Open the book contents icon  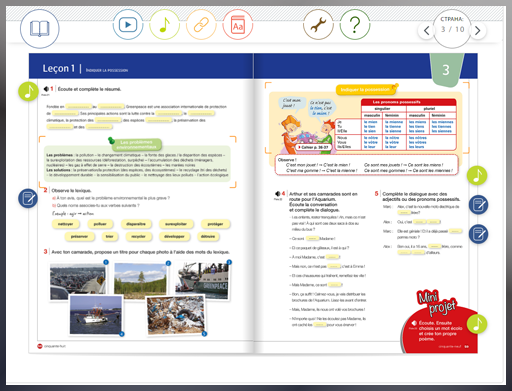40,29
